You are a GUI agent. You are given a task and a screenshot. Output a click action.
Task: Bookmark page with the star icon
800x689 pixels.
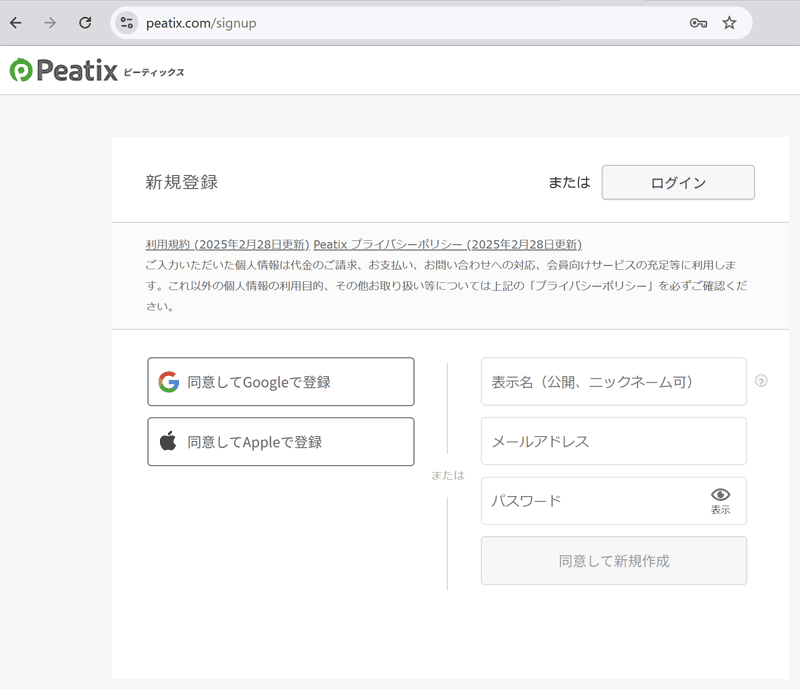coord(729,23)
